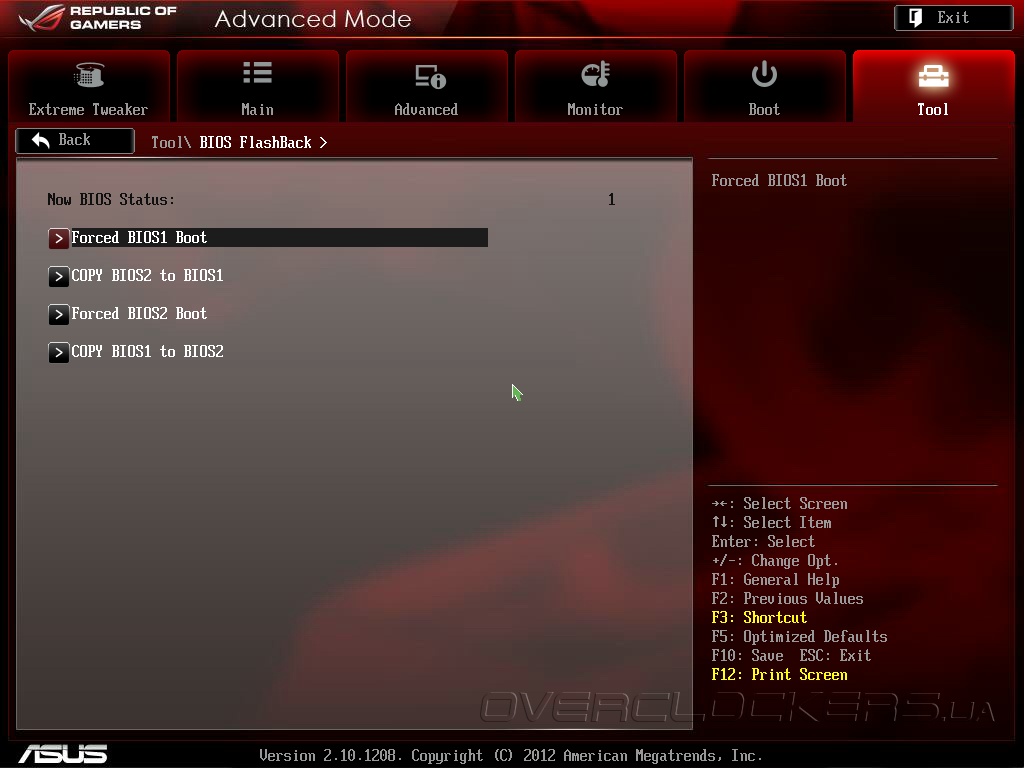The image size is (1024, 768).
Task: Open the Advanced tab
Action: click(x=426, y=86)
